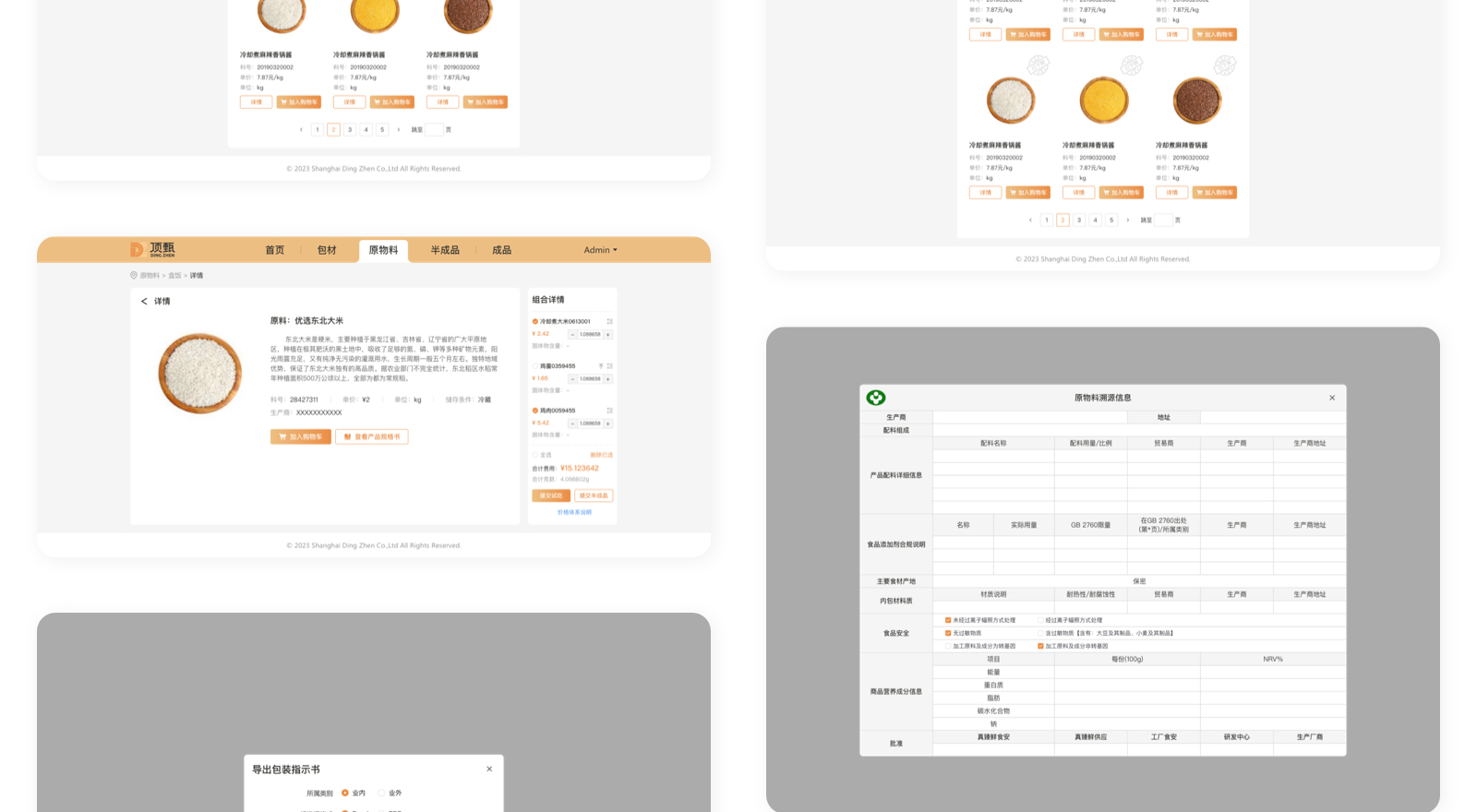Screen dimensions: 1477x812
Task: Increase quantity for 冷却煮大米0613001 with plus
Action: point(607,335)
